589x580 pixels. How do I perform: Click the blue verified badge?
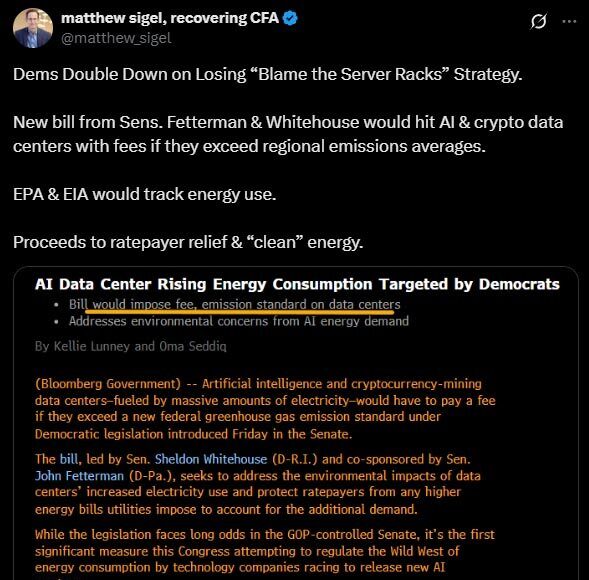pos(290,18)
